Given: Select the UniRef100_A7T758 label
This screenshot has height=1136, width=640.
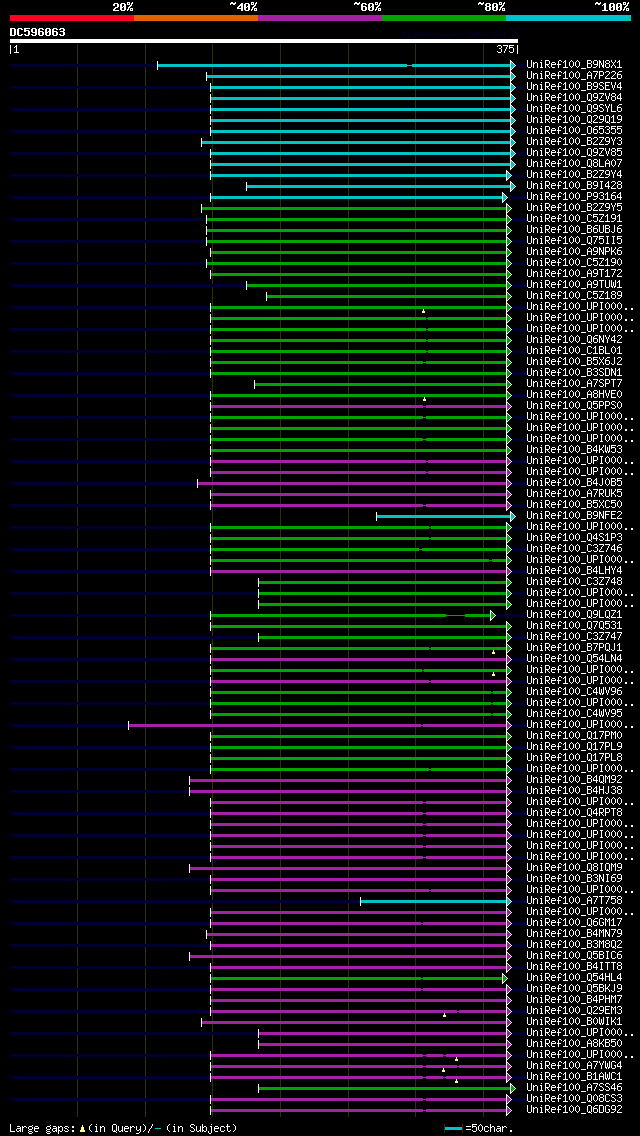Looking at the screenshot, I should 574,901.
